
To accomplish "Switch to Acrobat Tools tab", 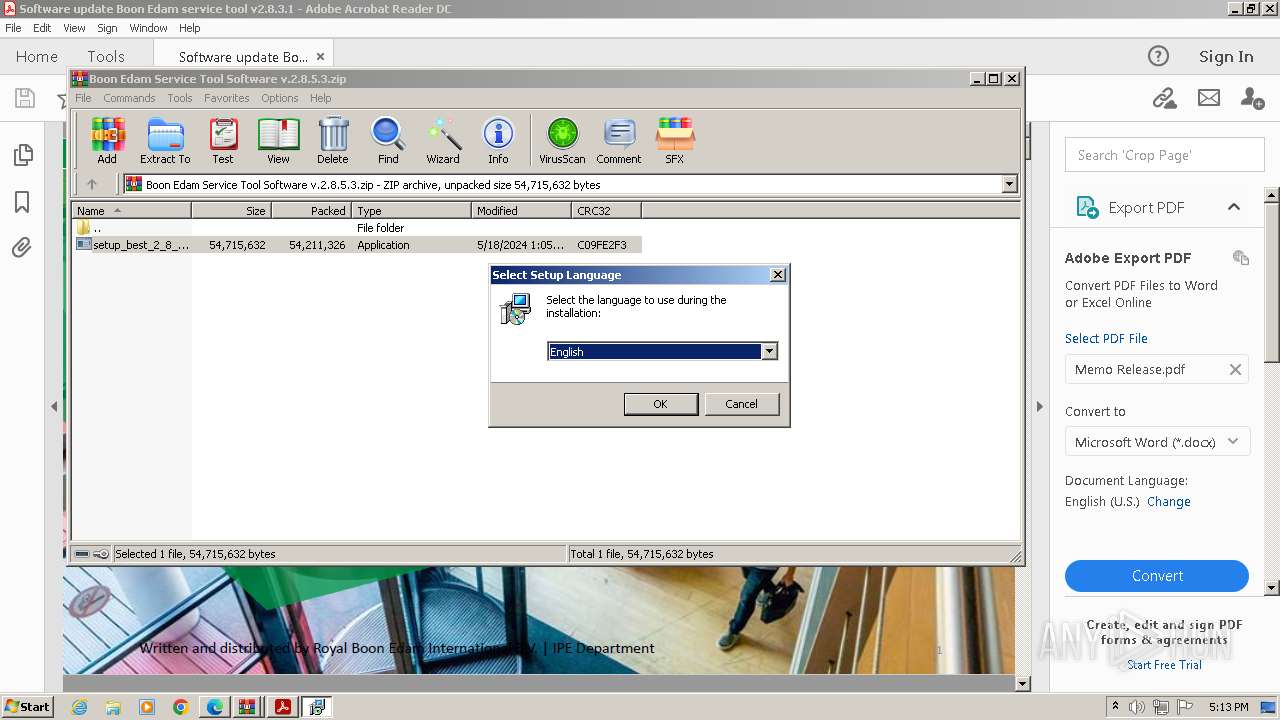I will 106,57.
